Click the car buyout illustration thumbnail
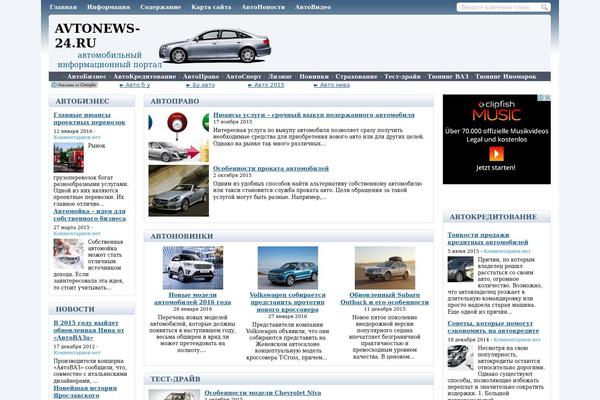 pos(179,137)
